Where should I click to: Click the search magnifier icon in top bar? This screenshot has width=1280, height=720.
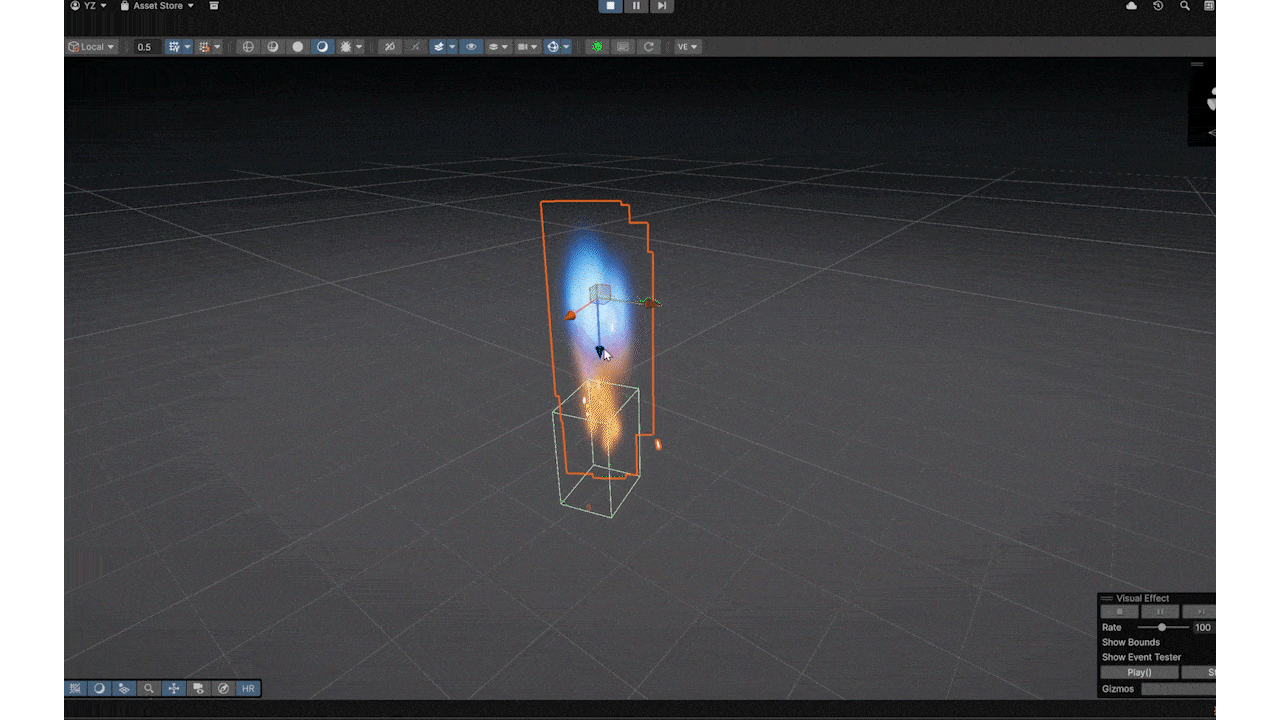pyautogui.click(x=1185, y=6)
